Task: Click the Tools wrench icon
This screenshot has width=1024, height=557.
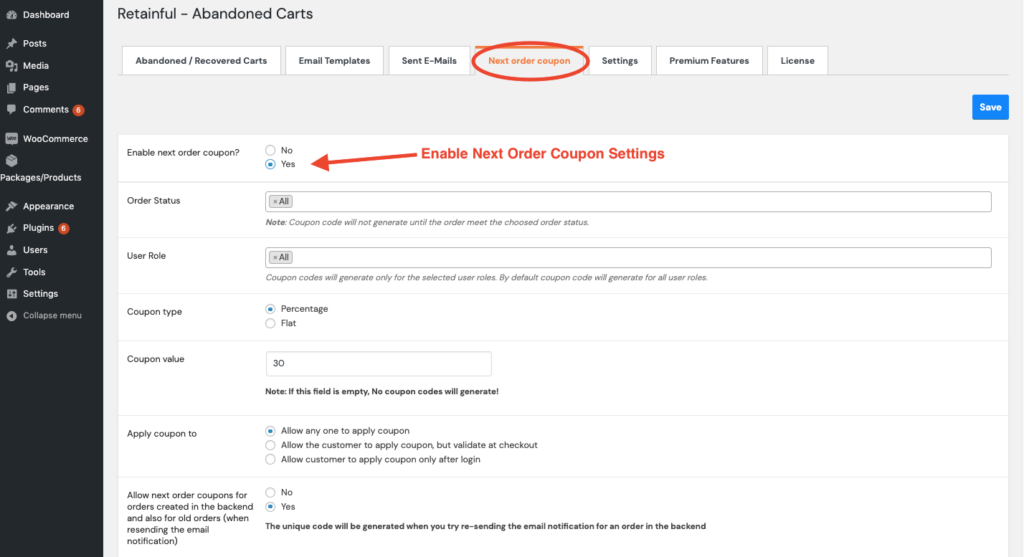Action: pyautogui.click(x=11, y=272)
